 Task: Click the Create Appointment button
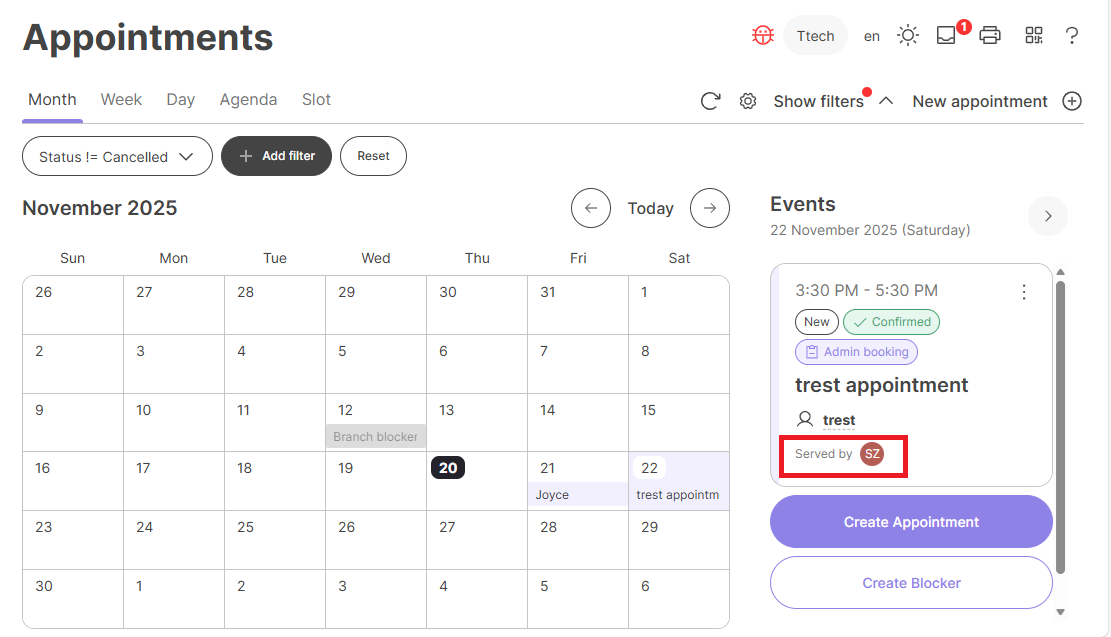(911, 522)
